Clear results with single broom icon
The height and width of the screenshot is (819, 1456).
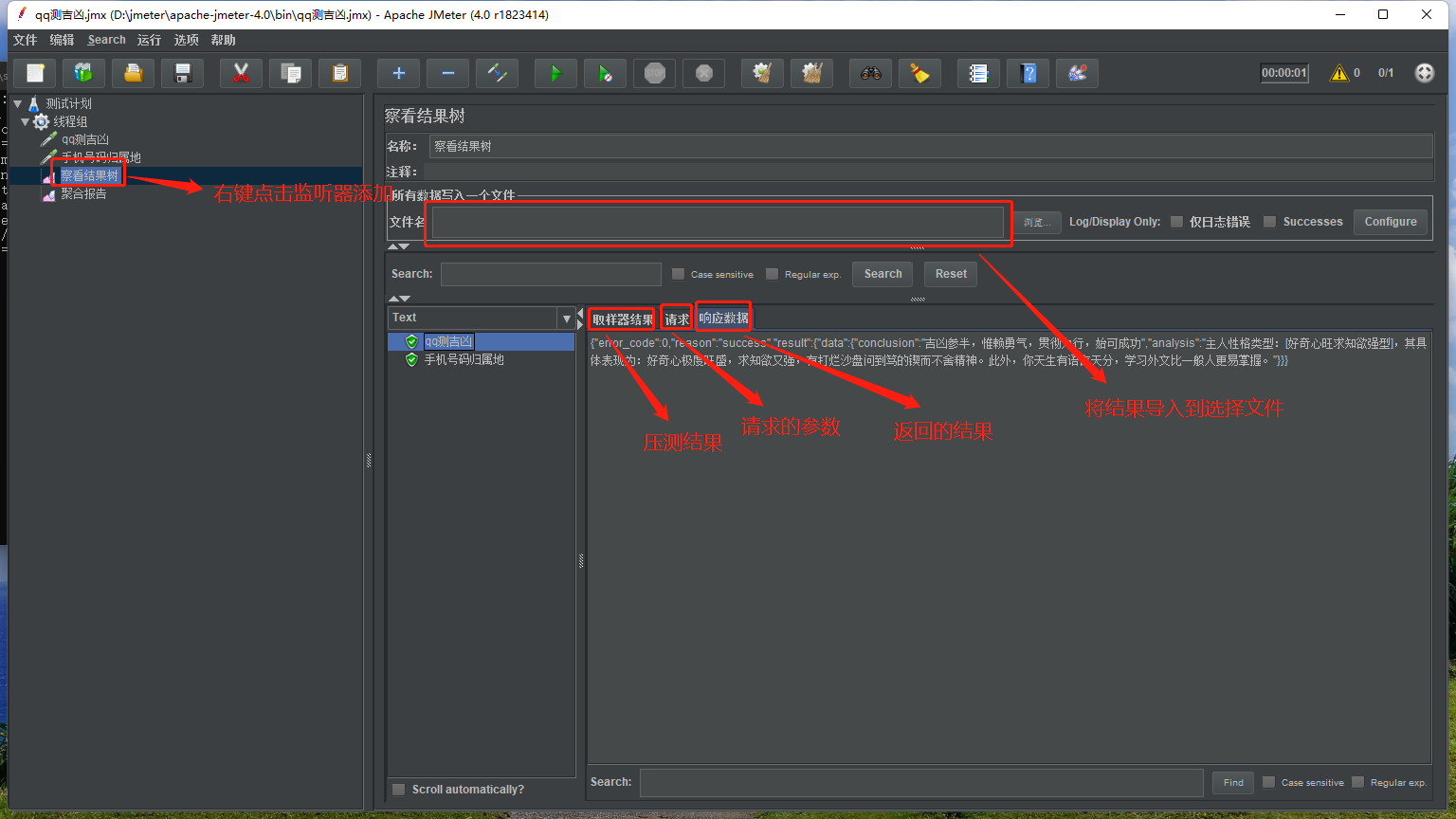coord(762,73)
